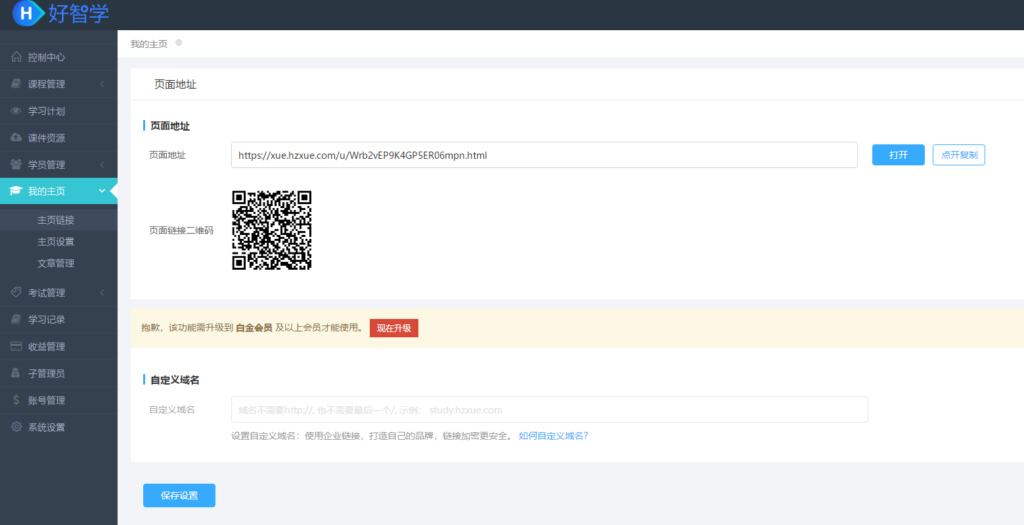The height and width of the screenshot is (525, 1024).
Task: Open 账号管理 in the sidebar
Action: click(59, 400)
